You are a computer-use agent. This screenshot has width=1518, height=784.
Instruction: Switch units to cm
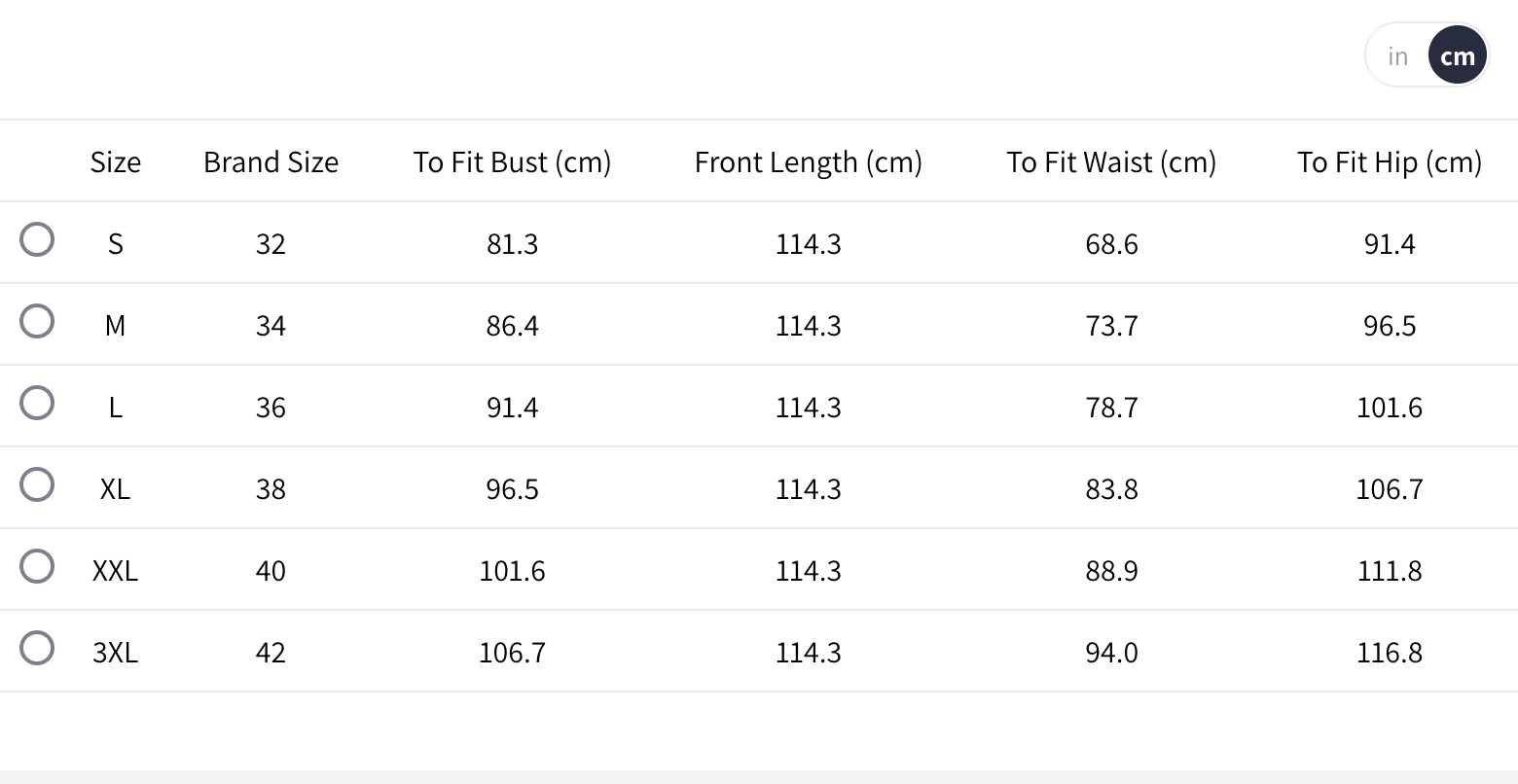1457,56
